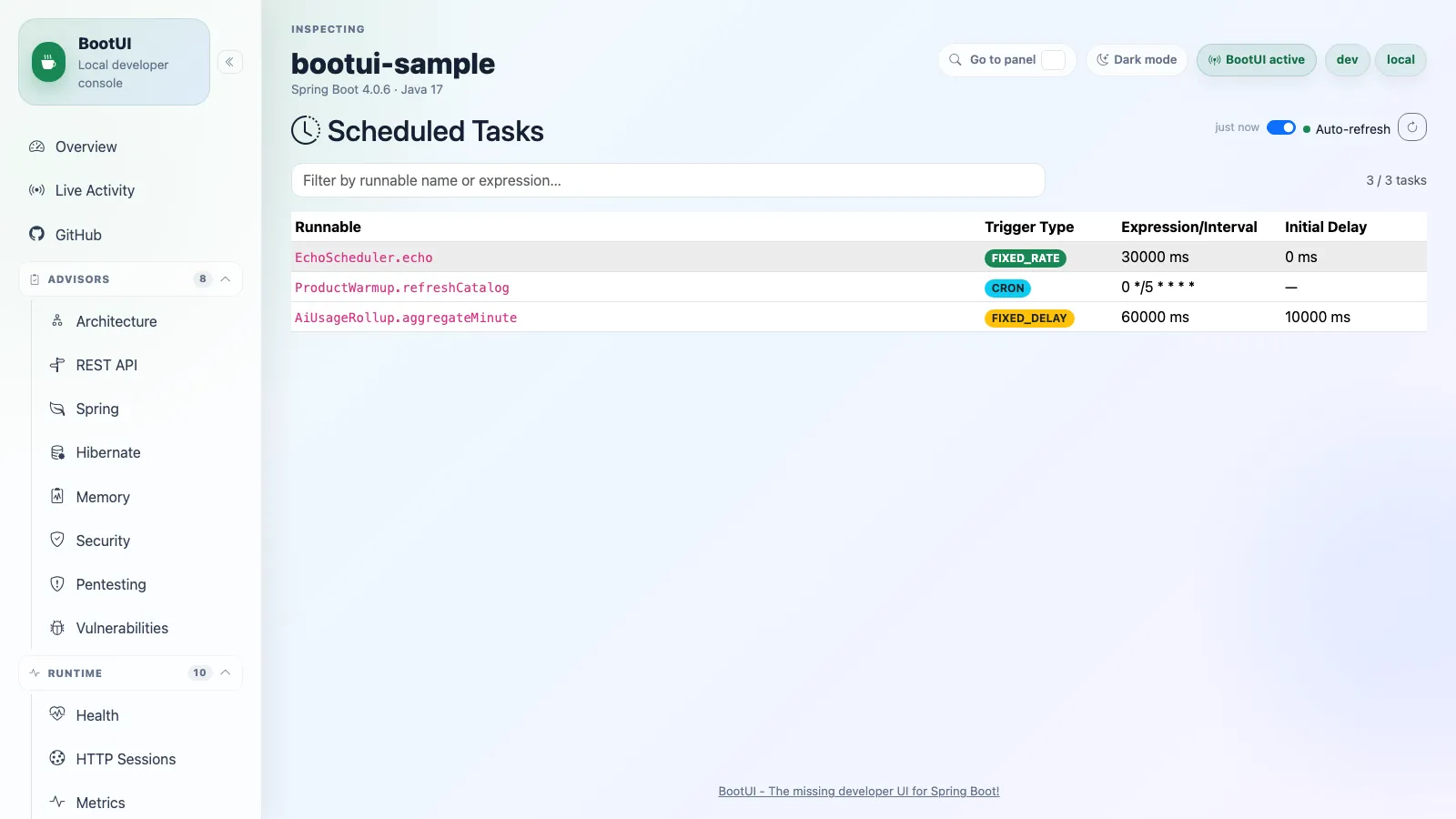Click the Architecture icon in the sidebar
The height and width of the screenshot is (819, 1456).
pos(57,320)
